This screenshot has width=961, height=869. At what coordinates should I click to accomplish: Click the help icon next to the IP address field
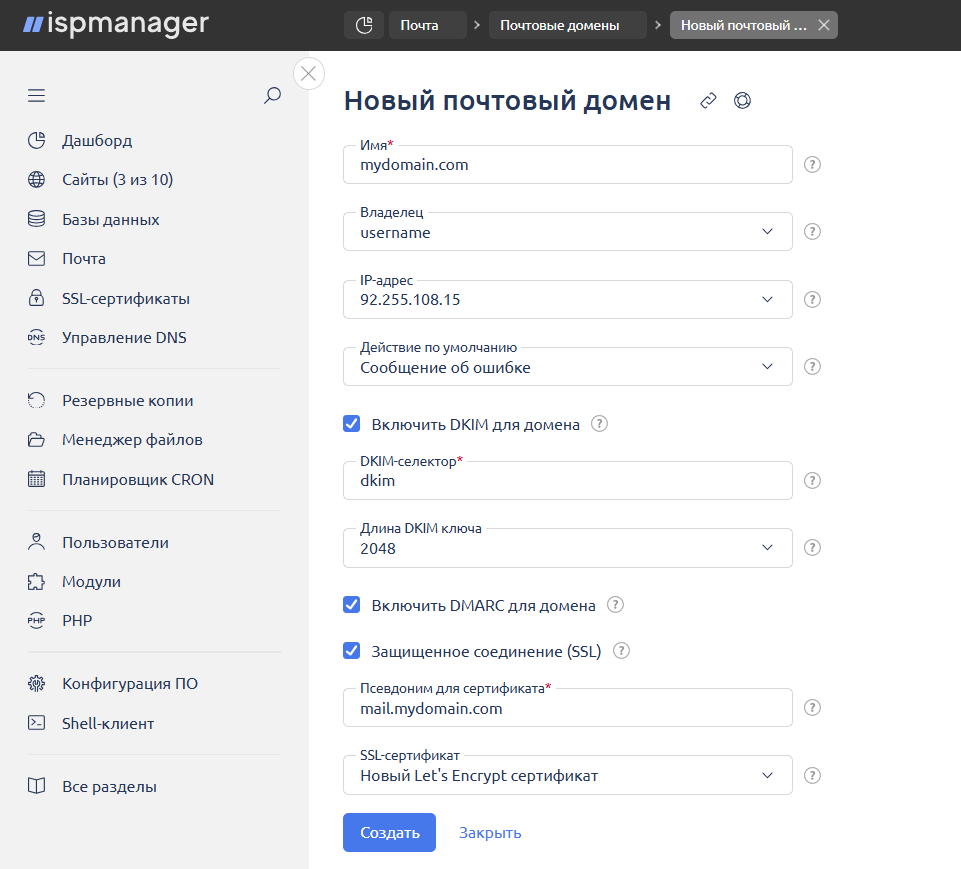click(x=812, y=299)
